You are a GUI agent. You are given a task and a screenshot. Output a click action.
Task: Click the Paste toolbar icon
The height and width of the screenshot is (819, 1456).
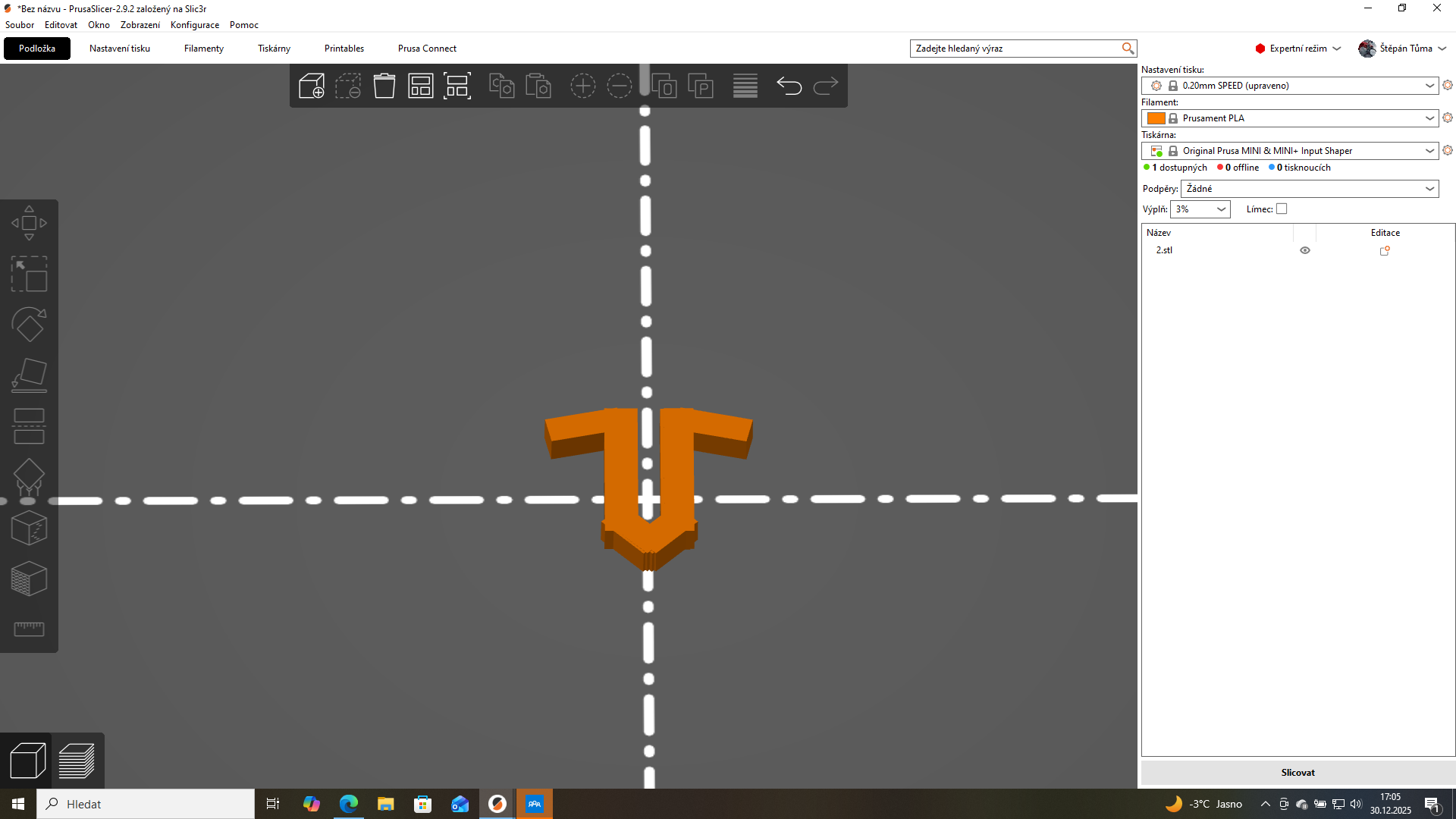click(x=538, y=86)
